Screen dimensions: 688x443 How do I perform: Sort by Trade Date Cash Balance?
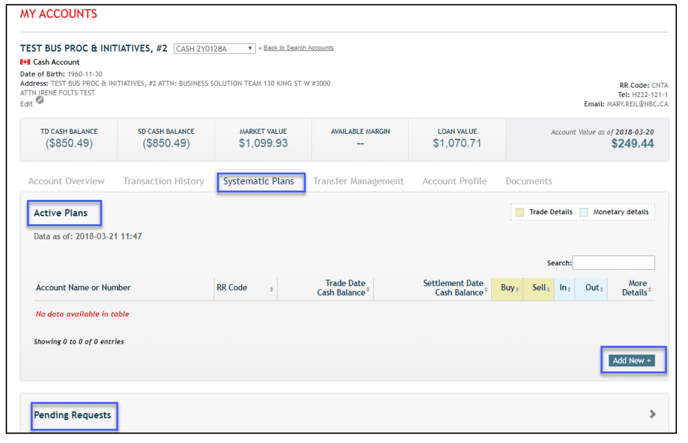[x=342, y=288]
